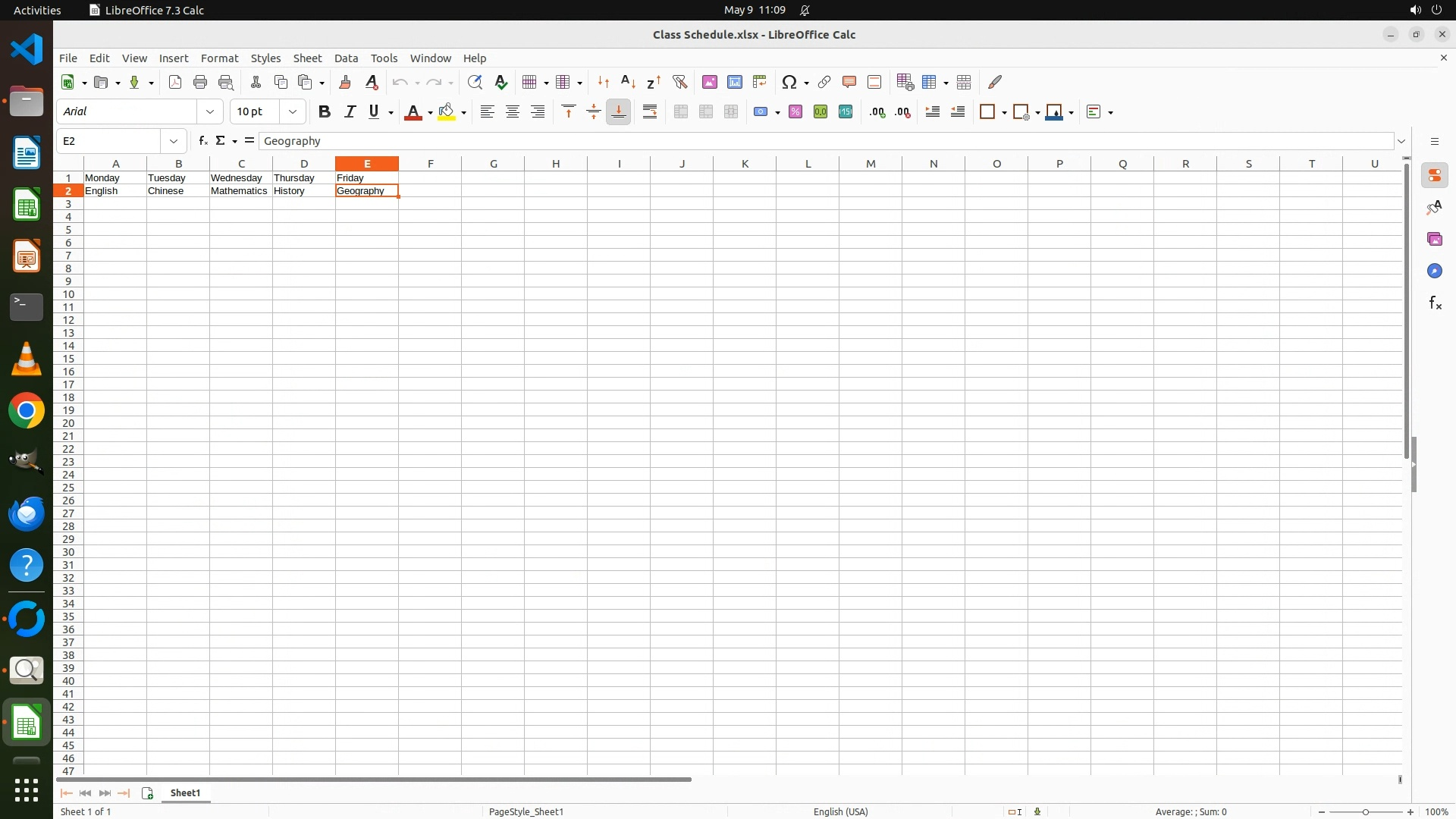Expand the font name dropdown
Screen dimensions: 1456x819
tap(210, 112)
